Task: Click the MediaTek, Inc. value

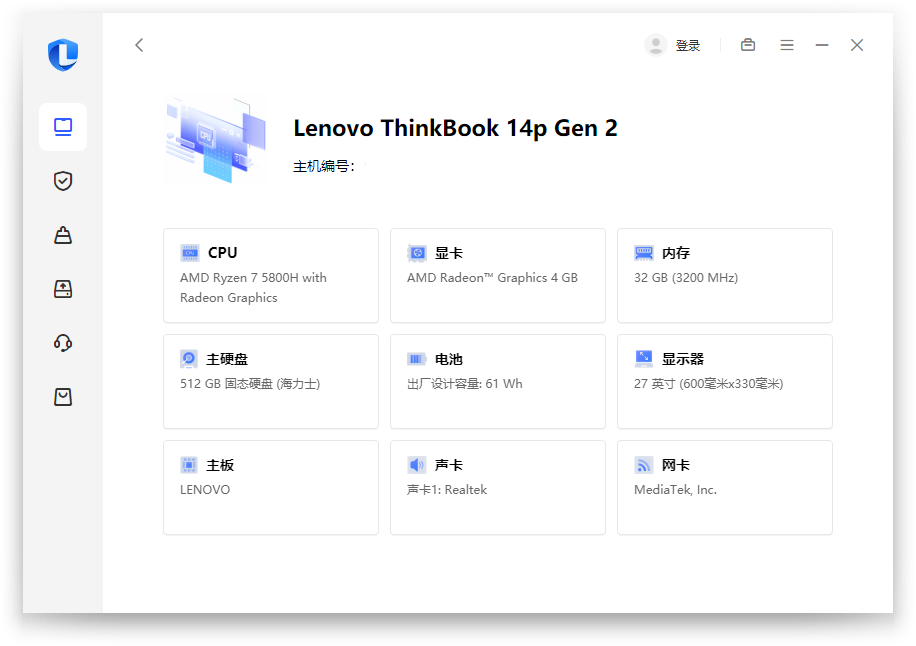Action: pos(675,489)
